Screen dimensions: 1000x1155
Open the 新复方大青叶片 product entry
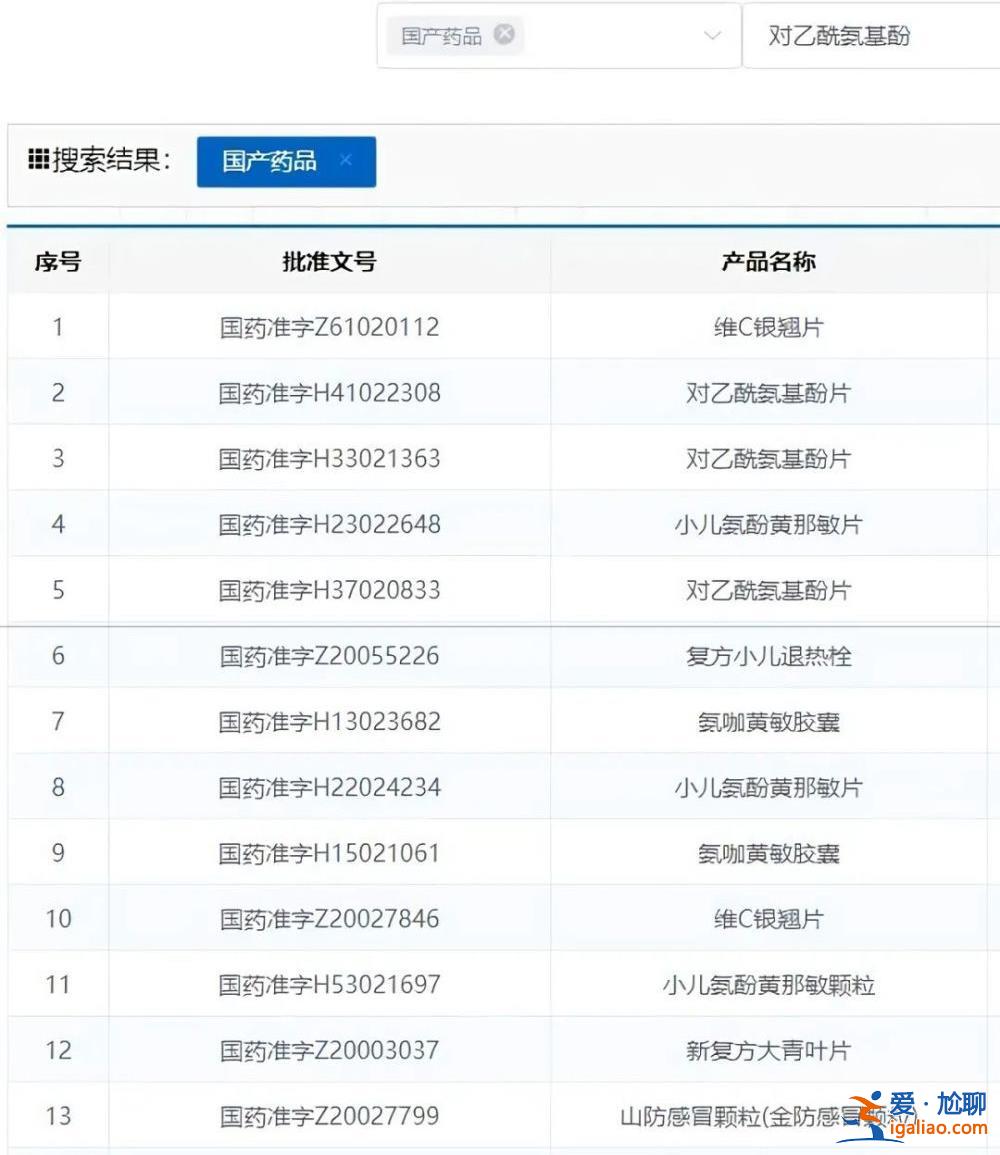[x=768, y=1050]
